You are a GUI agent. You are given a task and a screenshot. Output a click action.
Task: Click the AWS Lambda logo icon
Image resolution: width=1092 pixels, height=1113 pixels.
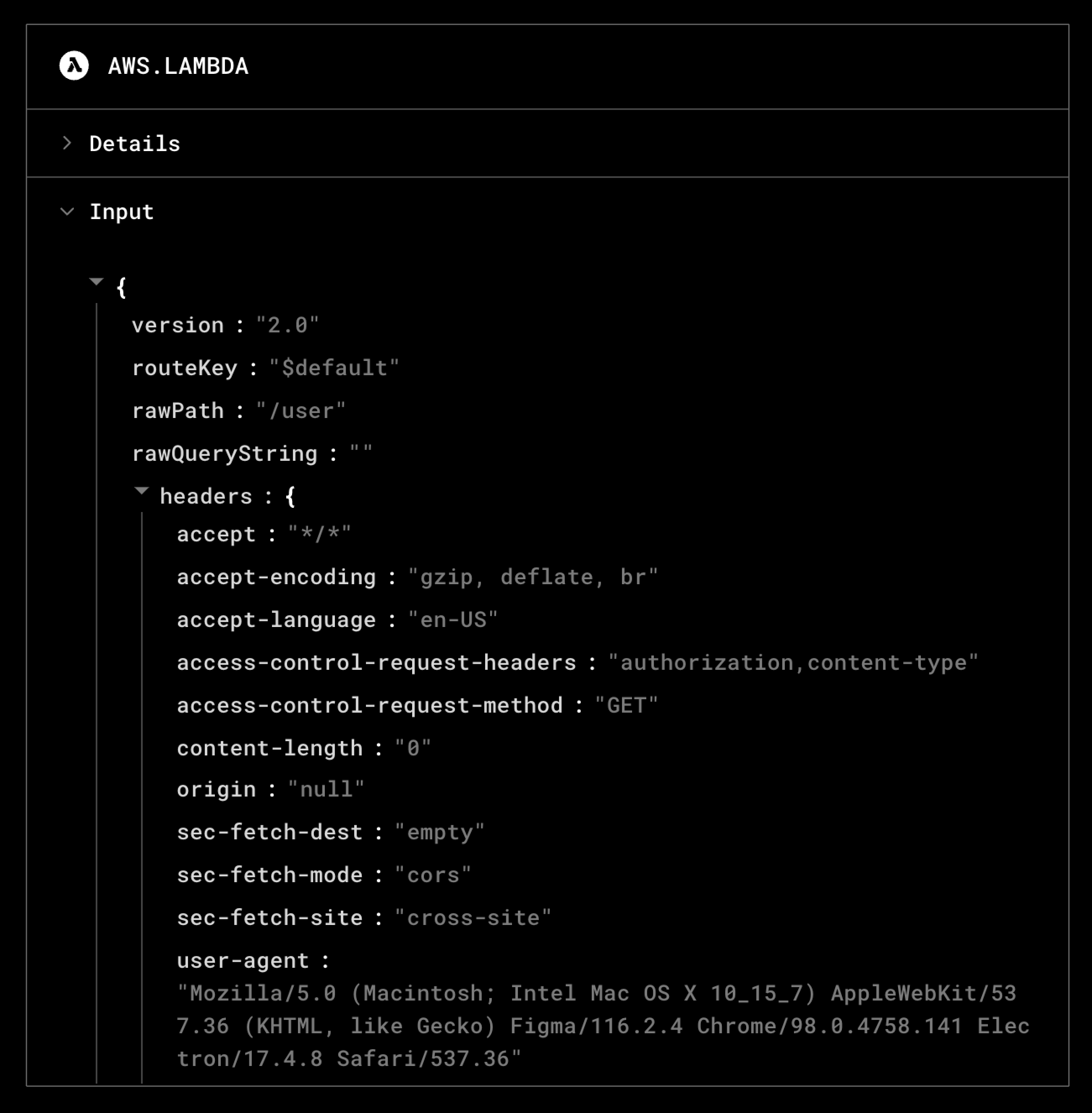74,66
